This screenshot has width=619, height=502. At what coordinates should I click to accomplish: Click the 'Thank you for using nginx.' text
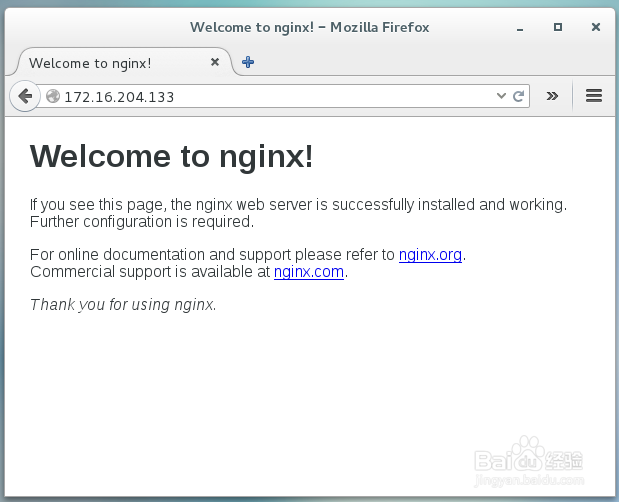click(123, 305)
